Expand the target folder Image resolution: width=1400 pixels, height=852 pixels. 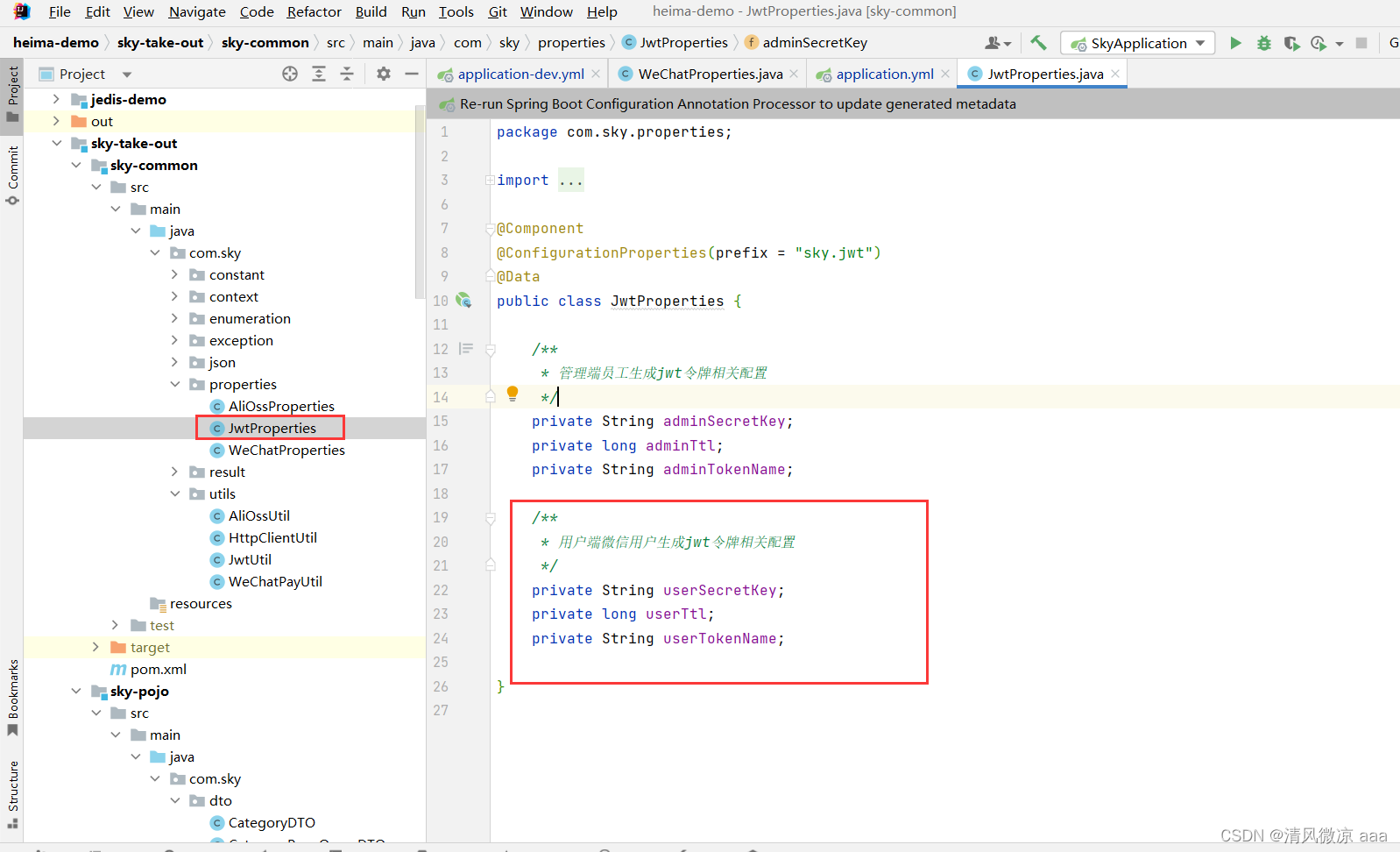tap(95, 647)
